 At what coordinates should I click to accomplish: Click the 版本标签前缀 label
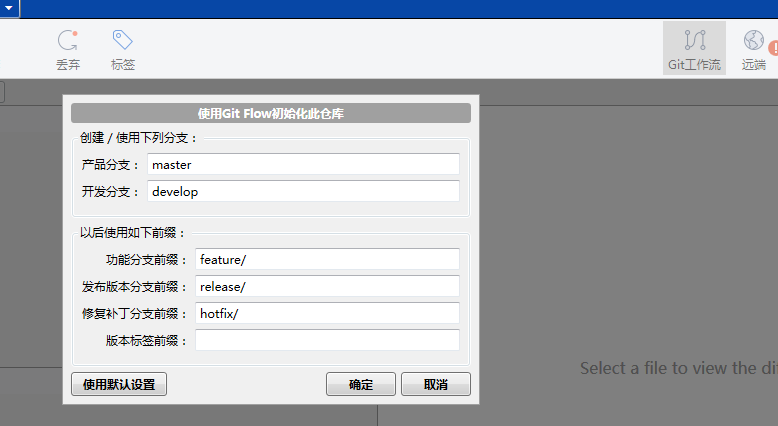coord(146,341)
